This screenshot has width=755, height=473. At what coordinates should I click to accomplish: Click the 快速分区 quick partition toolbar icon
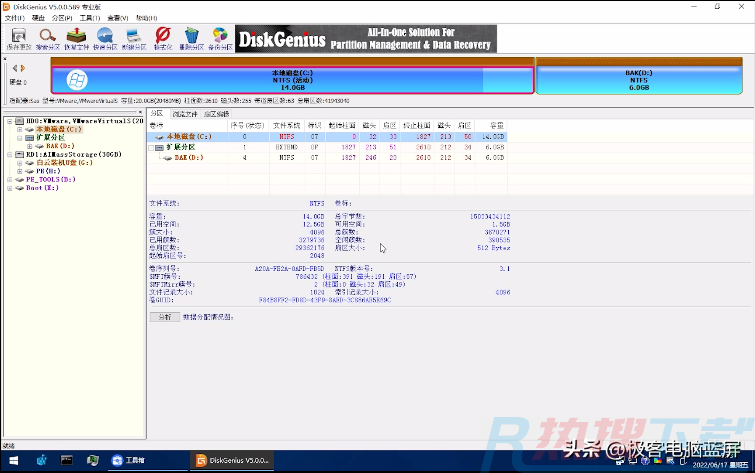coord(105,39)
